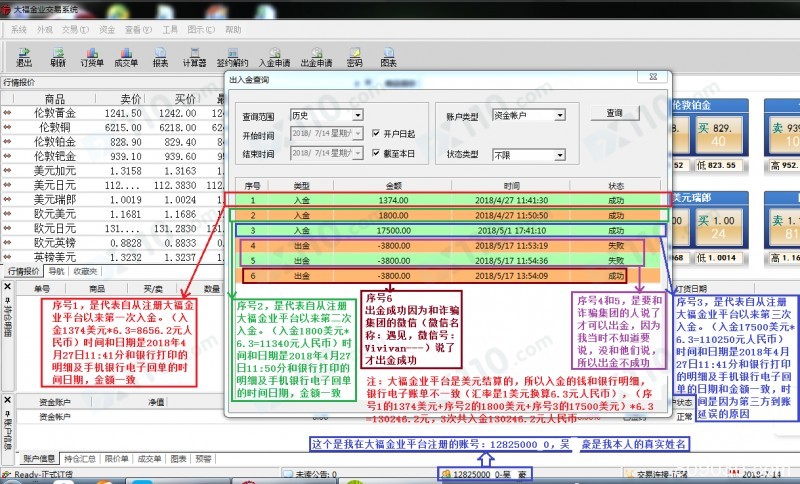This screenshot has width=800, height=484.
Task: Toggle the 截至本日 checkbox
Action: click(376, 153)
